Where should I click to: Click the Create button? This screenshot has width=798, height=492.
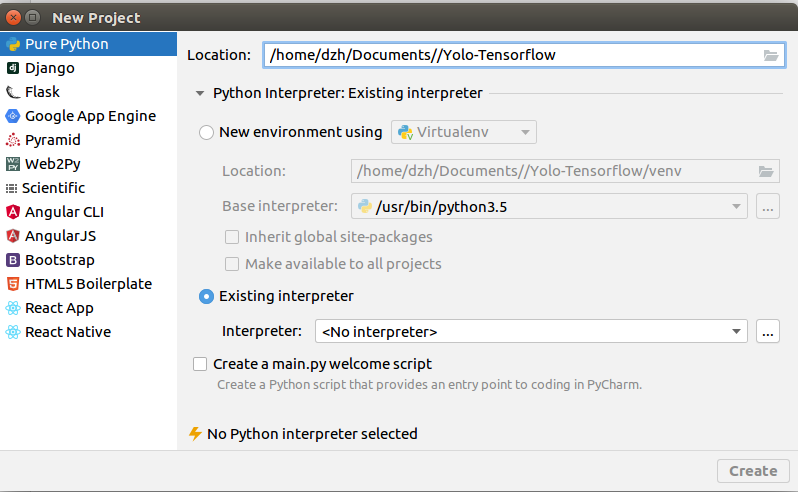[753, 471]
